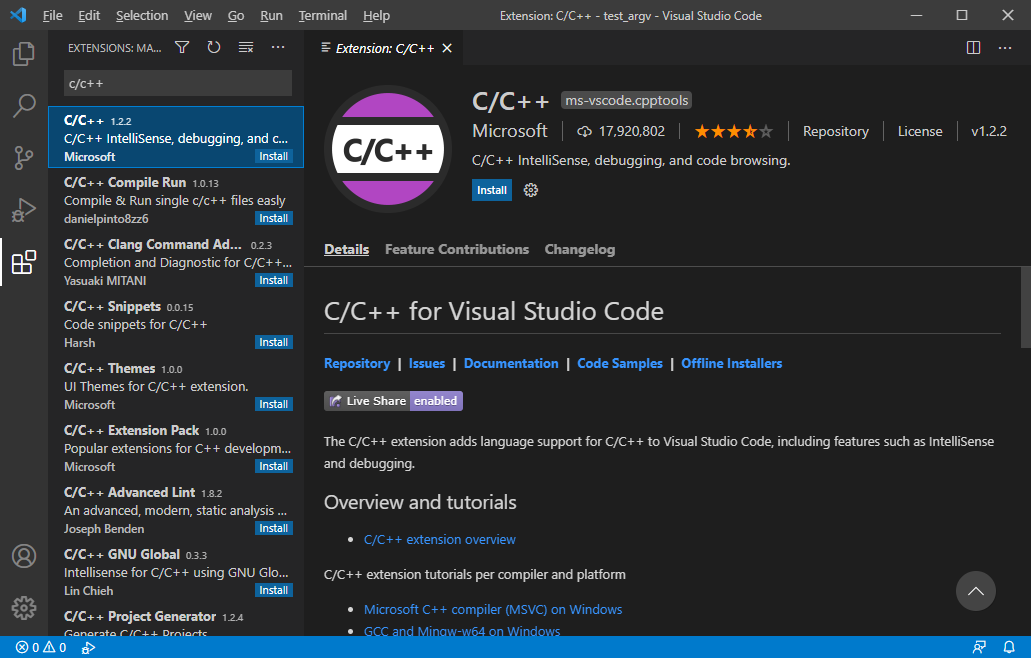Install the C/C++ extension from detail page

pyautogui.click(x=492, y=190)
